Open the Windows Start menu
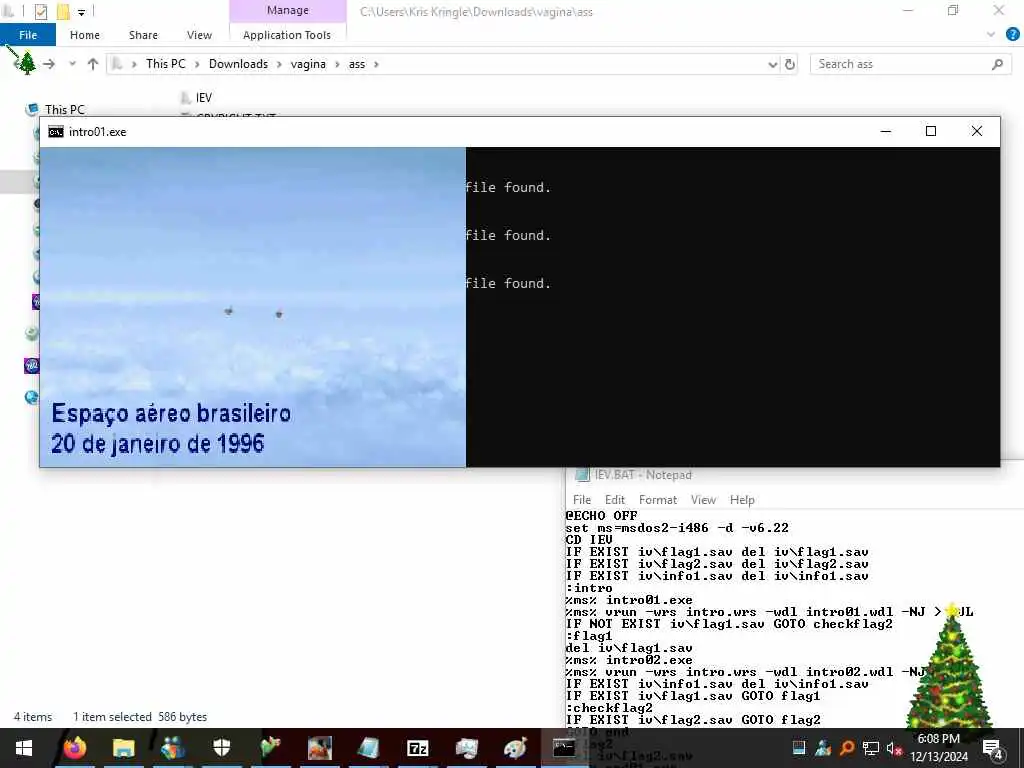 [24, 748]
